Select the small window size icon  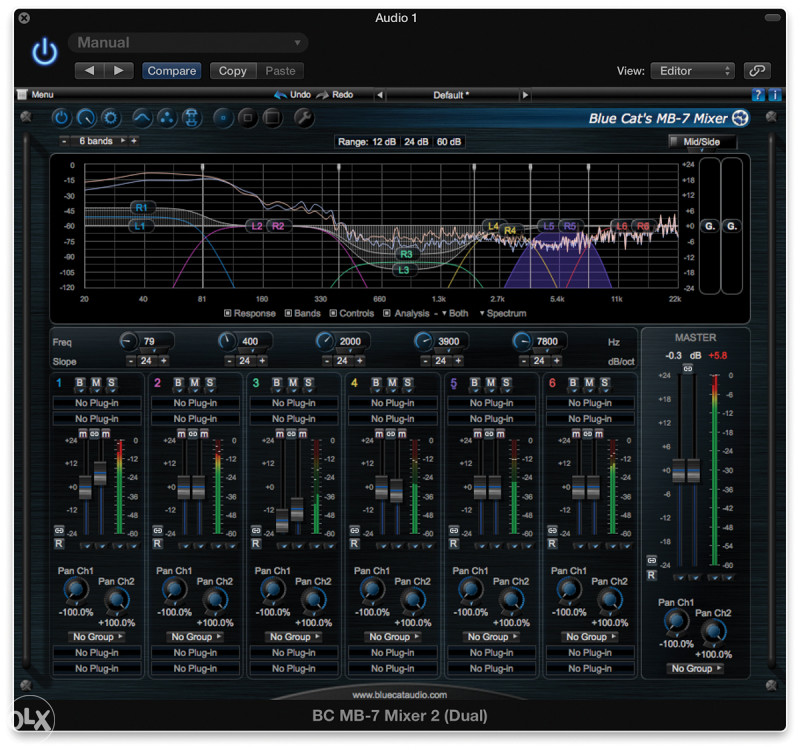223,118
